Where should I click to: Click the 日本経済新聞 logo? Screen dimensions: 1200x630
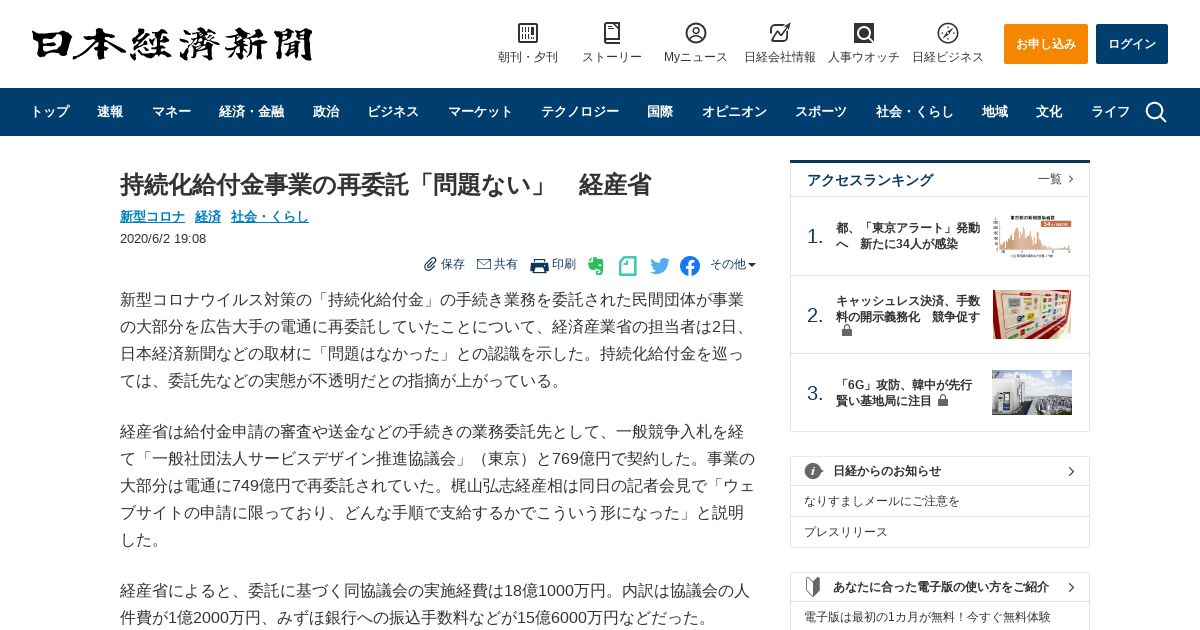172,44
